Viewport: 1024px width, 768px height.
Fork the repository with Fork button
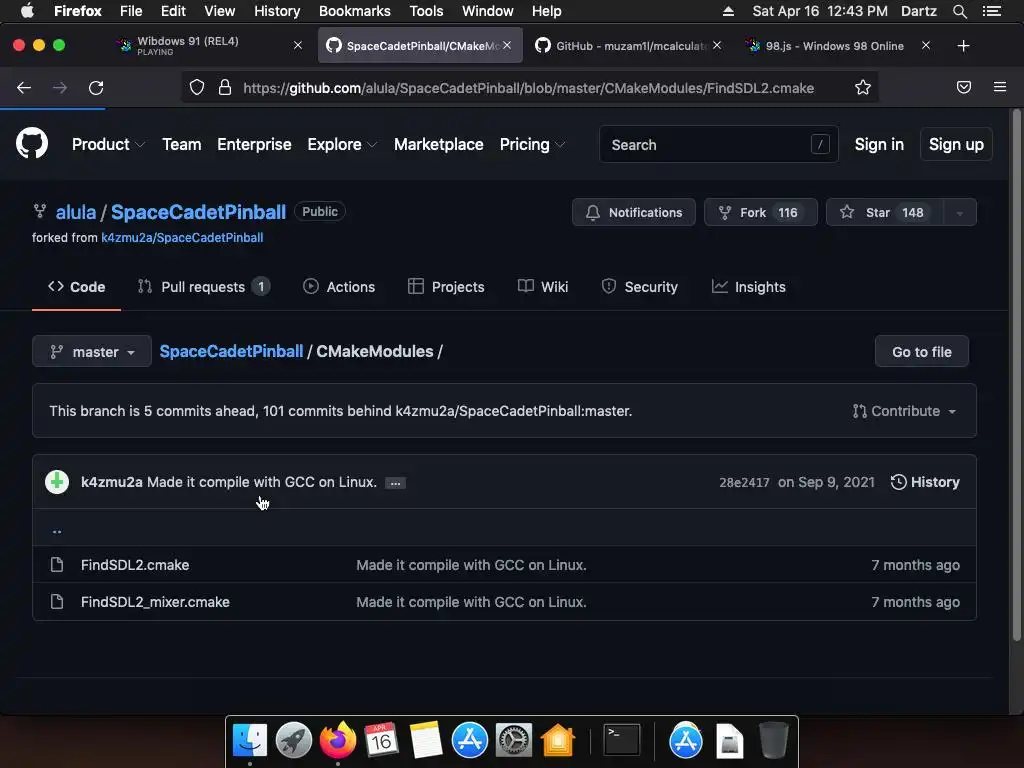pos(760,212)
